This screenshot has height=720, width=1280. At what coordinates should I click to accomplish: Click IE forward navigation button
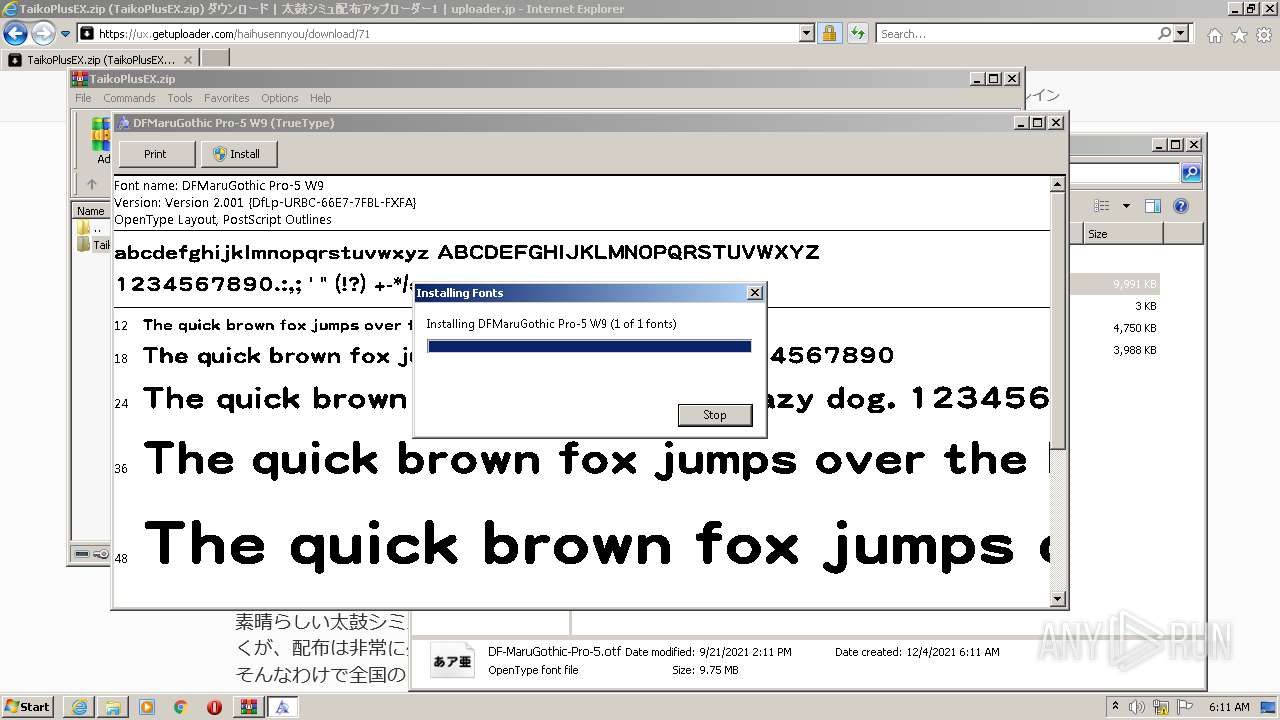point(43,33)
